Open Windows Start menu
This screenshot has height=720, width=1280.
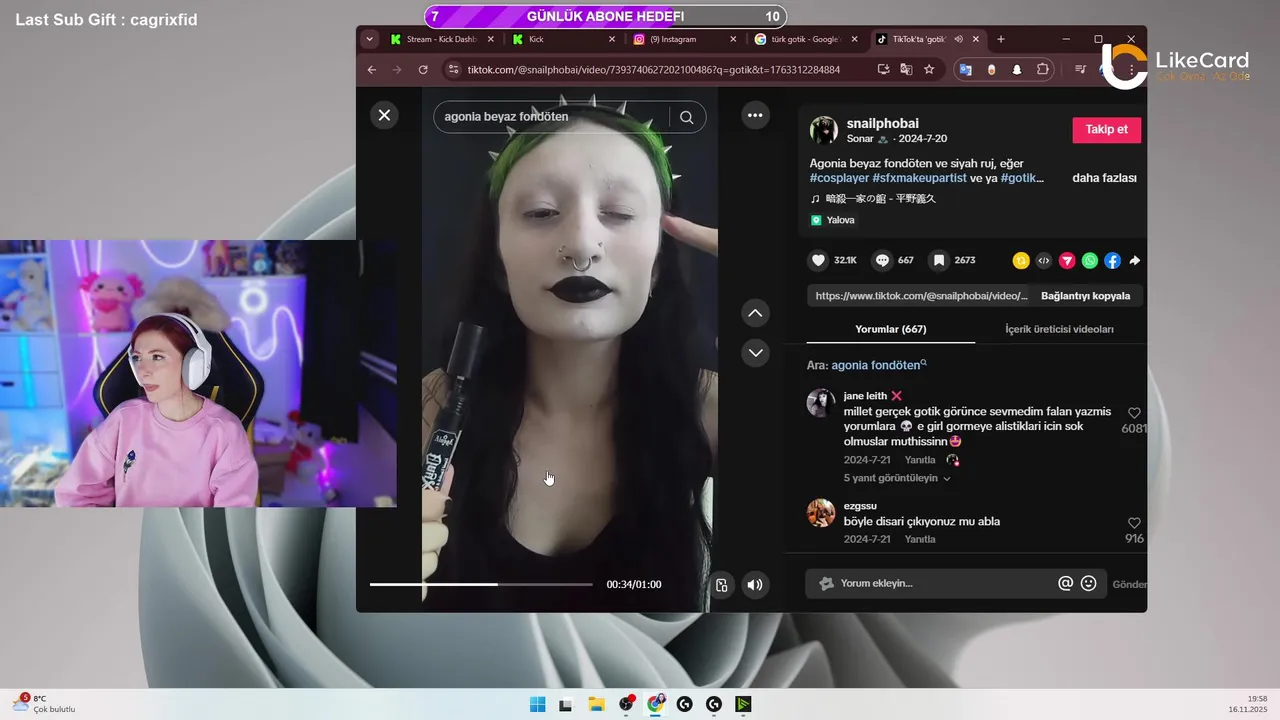click(537, 704)
